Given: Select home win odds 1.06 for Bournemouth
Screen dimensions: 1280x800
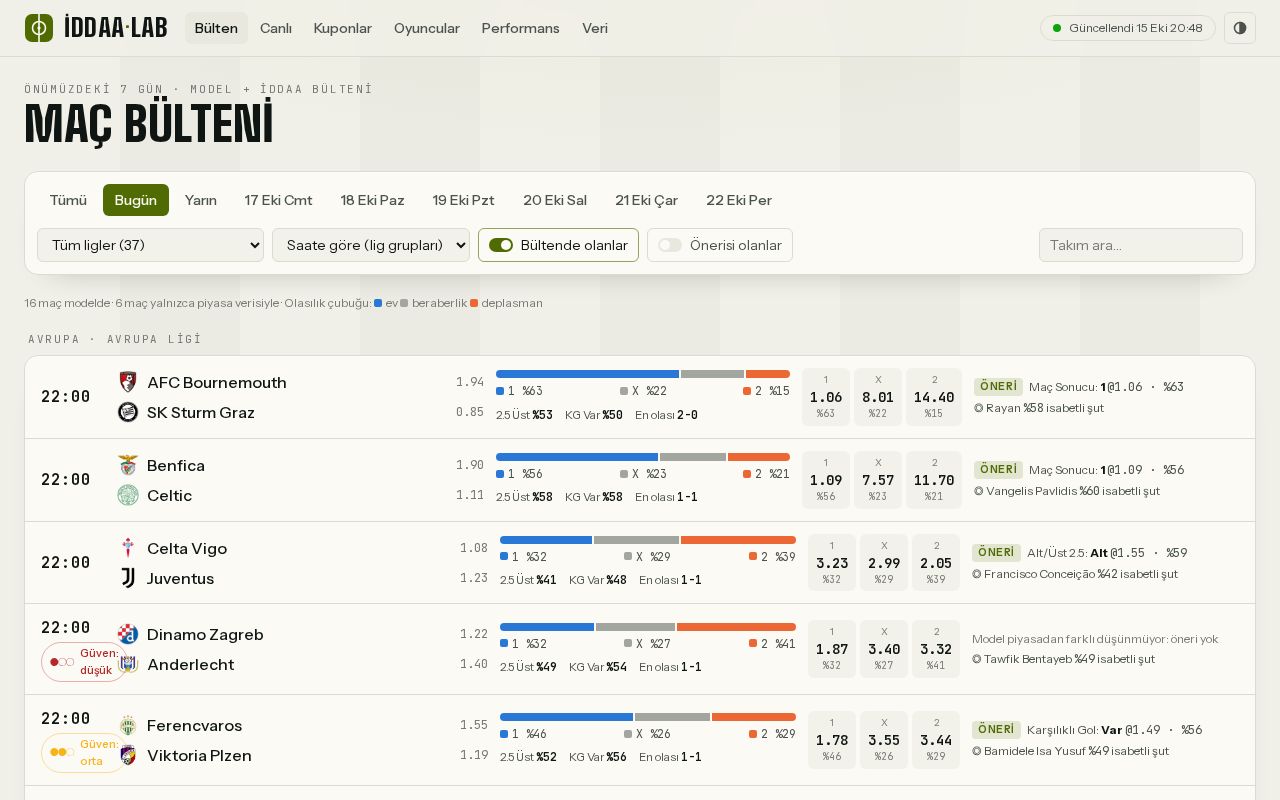Looking at the screenshot, I should [x=826, y=397].
